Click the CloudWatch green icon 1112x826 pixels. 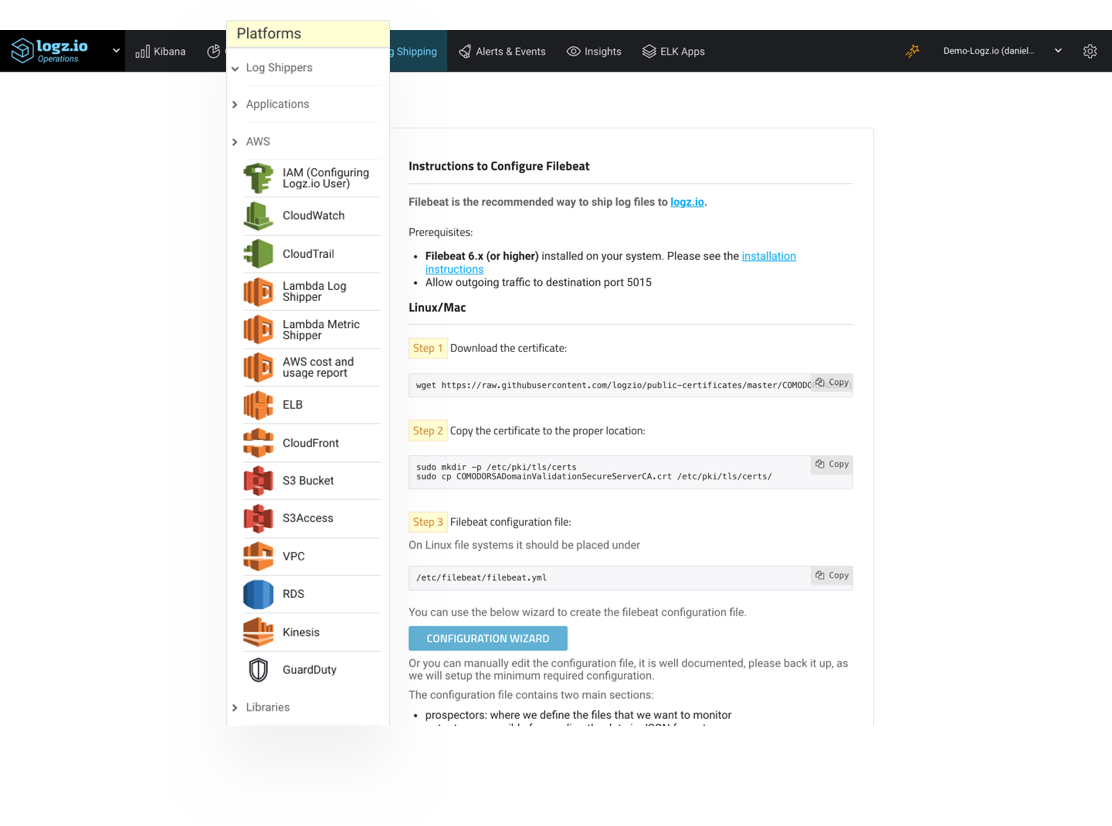click(258, 216)
